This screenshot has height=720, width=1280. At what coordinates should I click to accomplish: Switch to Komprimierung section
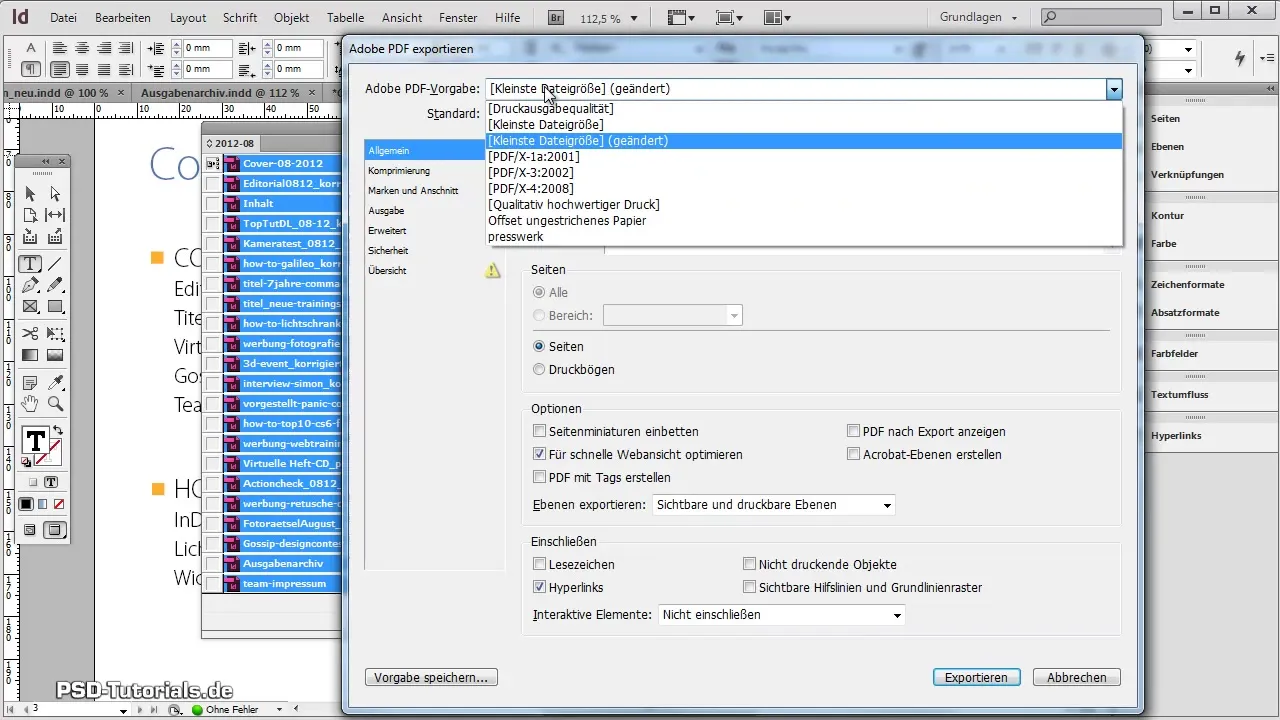click(x=399, y=171)
